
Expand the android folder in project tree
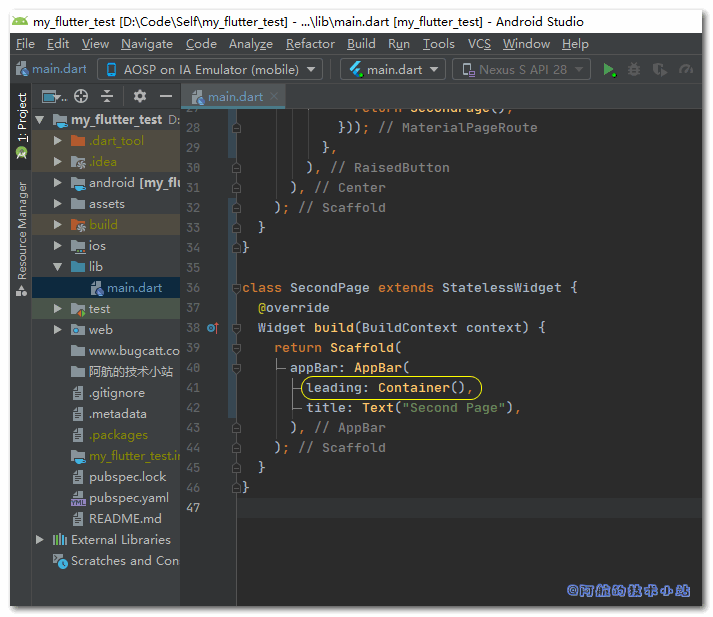click(58, 183)
